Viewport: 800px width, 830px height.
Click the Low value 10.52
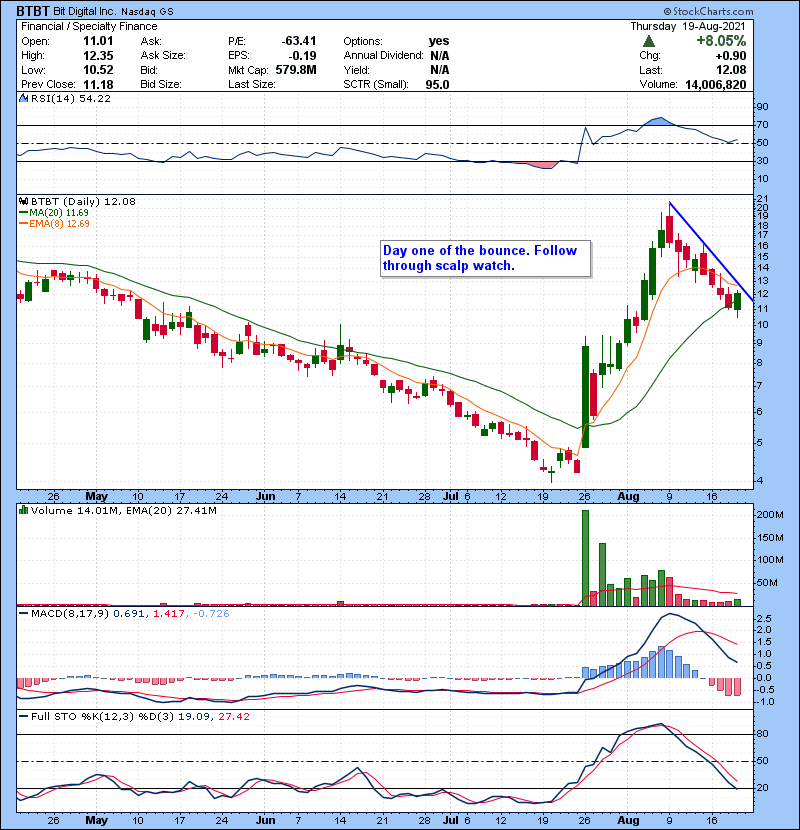point(98,70)
